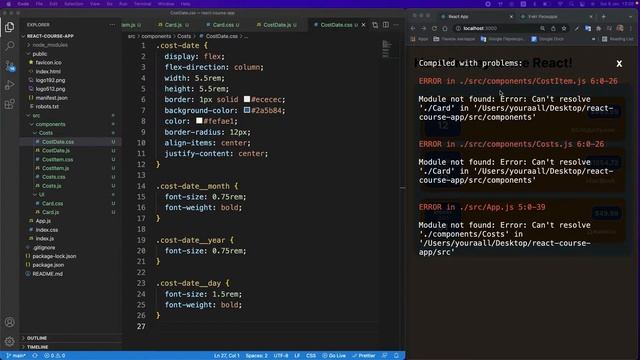Open the Explorer view in activity bar

coord(9,27)
